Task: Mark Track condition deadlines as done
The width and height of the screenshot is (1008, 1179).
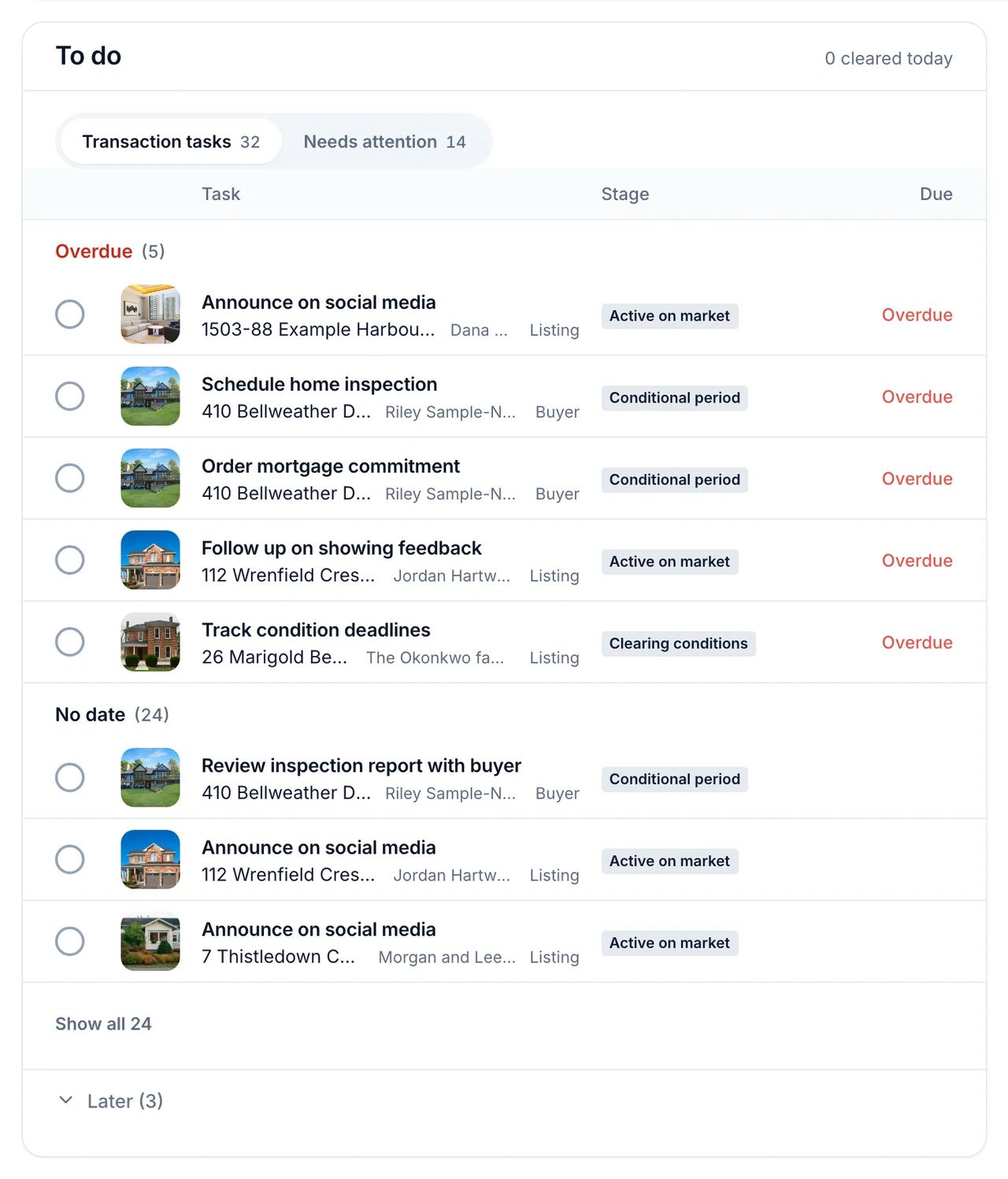Action: (x=70, y=642)
